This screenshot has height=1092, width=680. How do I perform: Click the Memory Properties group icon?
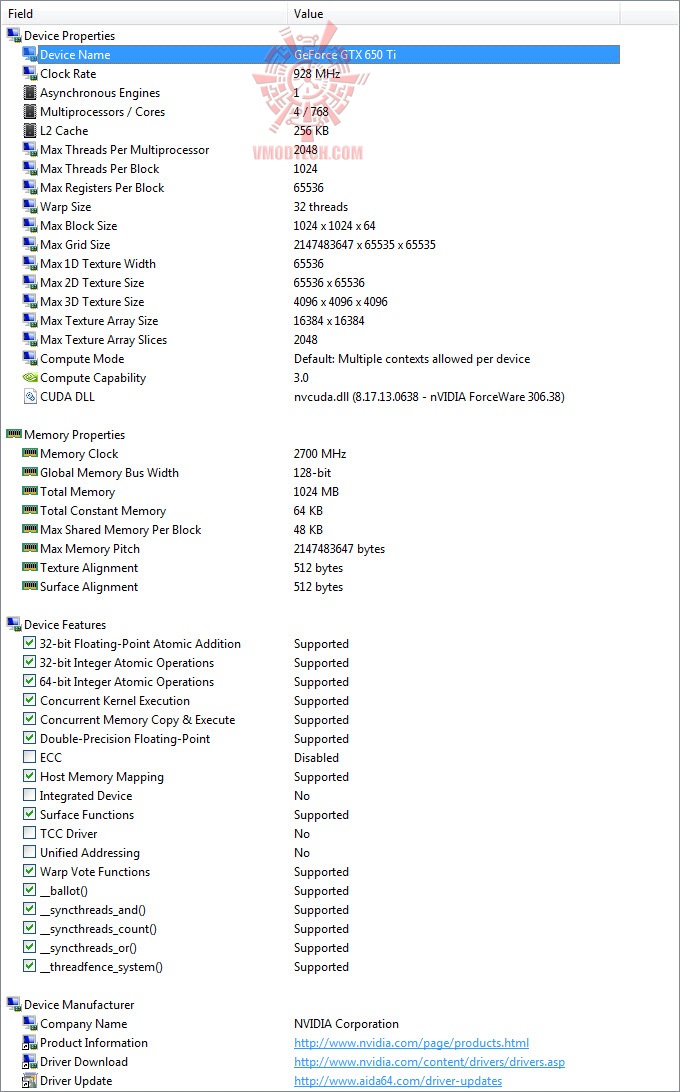14,434
